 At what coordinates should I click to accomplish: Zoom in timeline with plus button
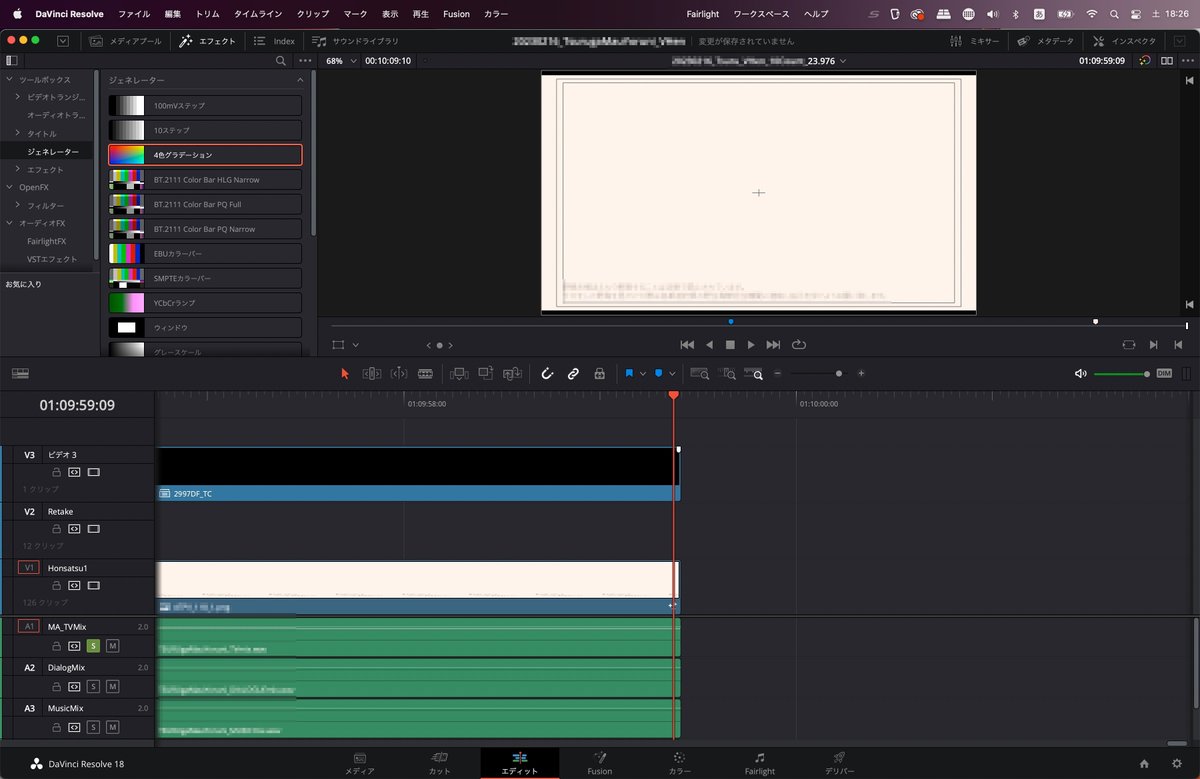pyautogui.click(x=861, y=373)
